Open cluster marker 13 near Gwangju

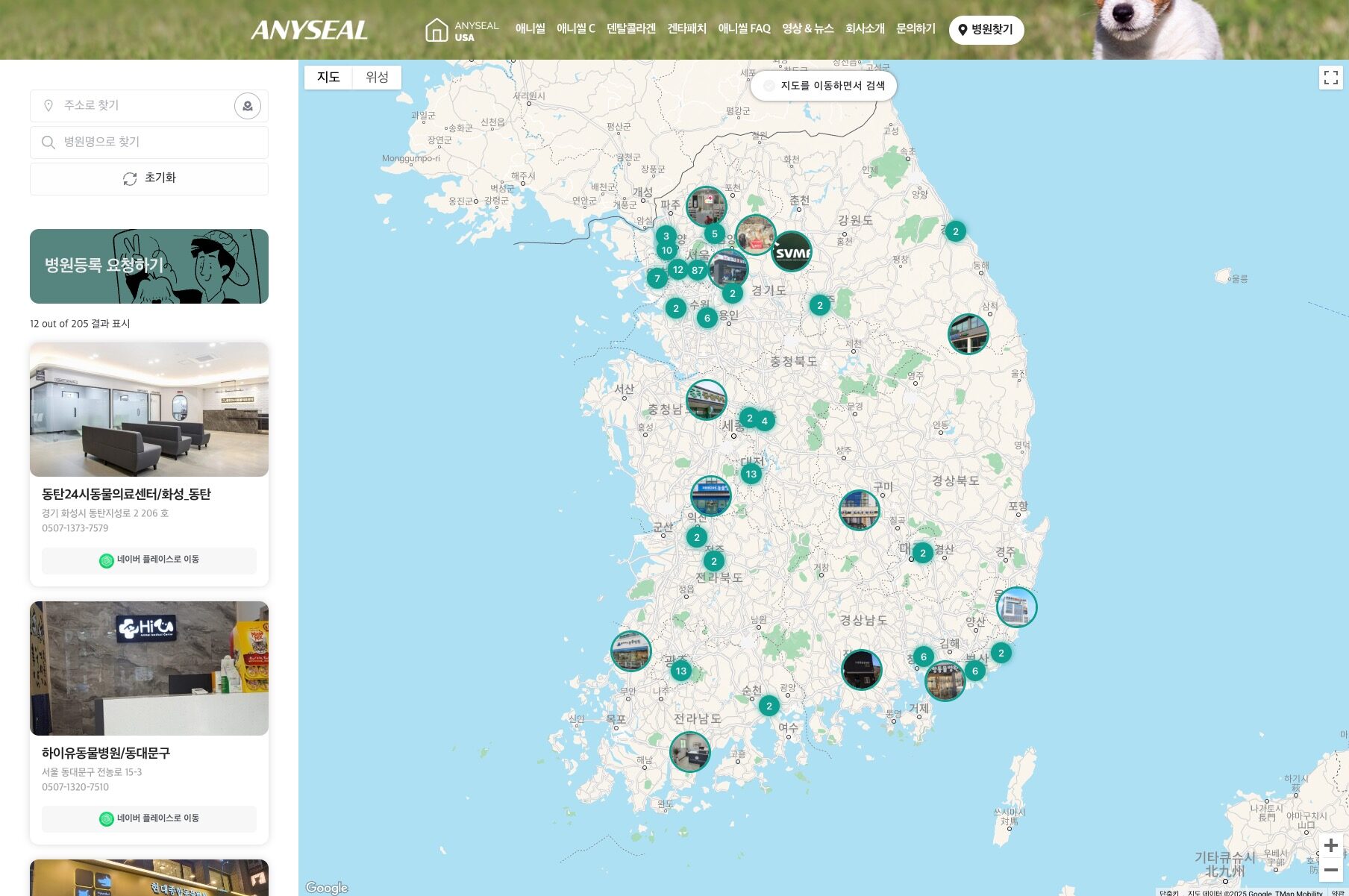(680, 671)
